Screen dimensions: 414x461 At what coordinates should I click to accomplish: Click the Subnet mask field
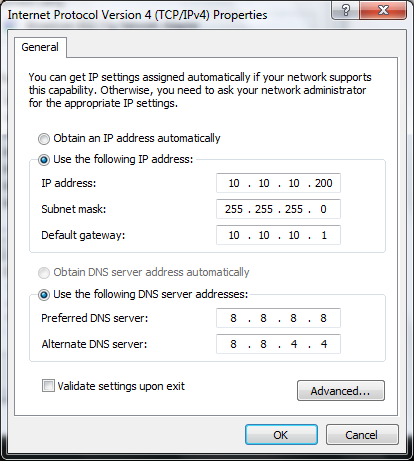278,209
